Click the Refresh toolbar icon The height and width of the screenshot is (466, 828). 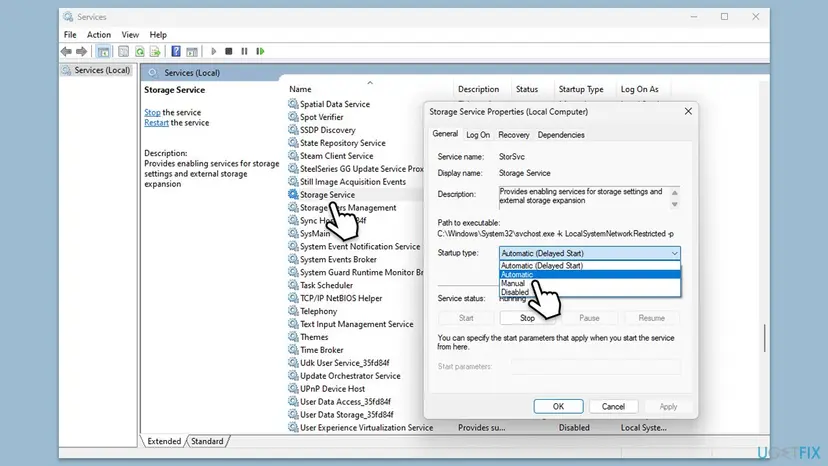pos(139,51)
